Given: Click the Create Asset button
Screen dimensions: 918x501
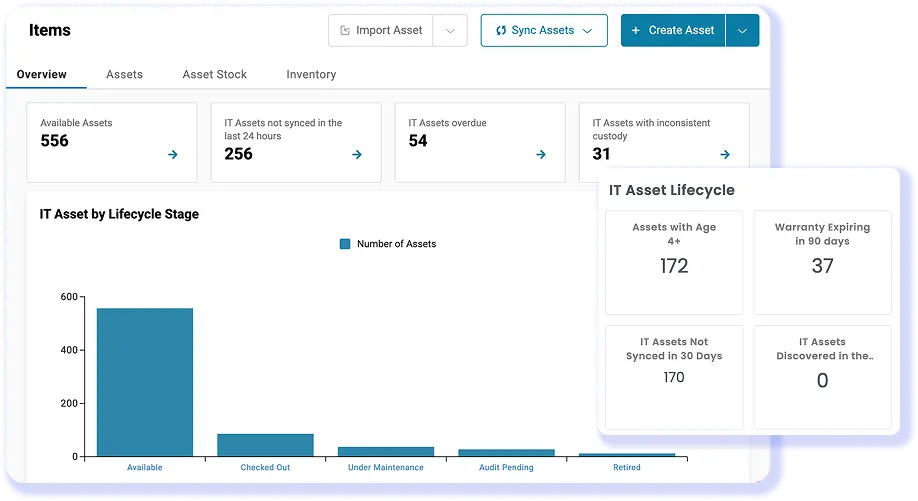Looking at the screenshot, I should click(672, 31).
